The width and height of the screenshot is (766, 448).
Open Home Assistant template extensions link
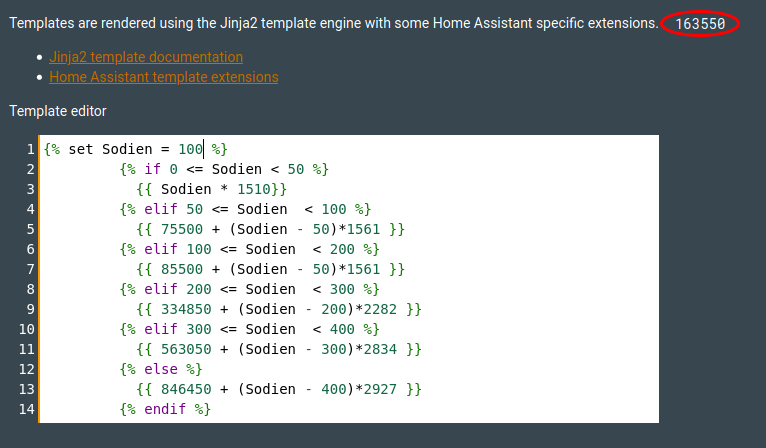(x=164, y=77)
